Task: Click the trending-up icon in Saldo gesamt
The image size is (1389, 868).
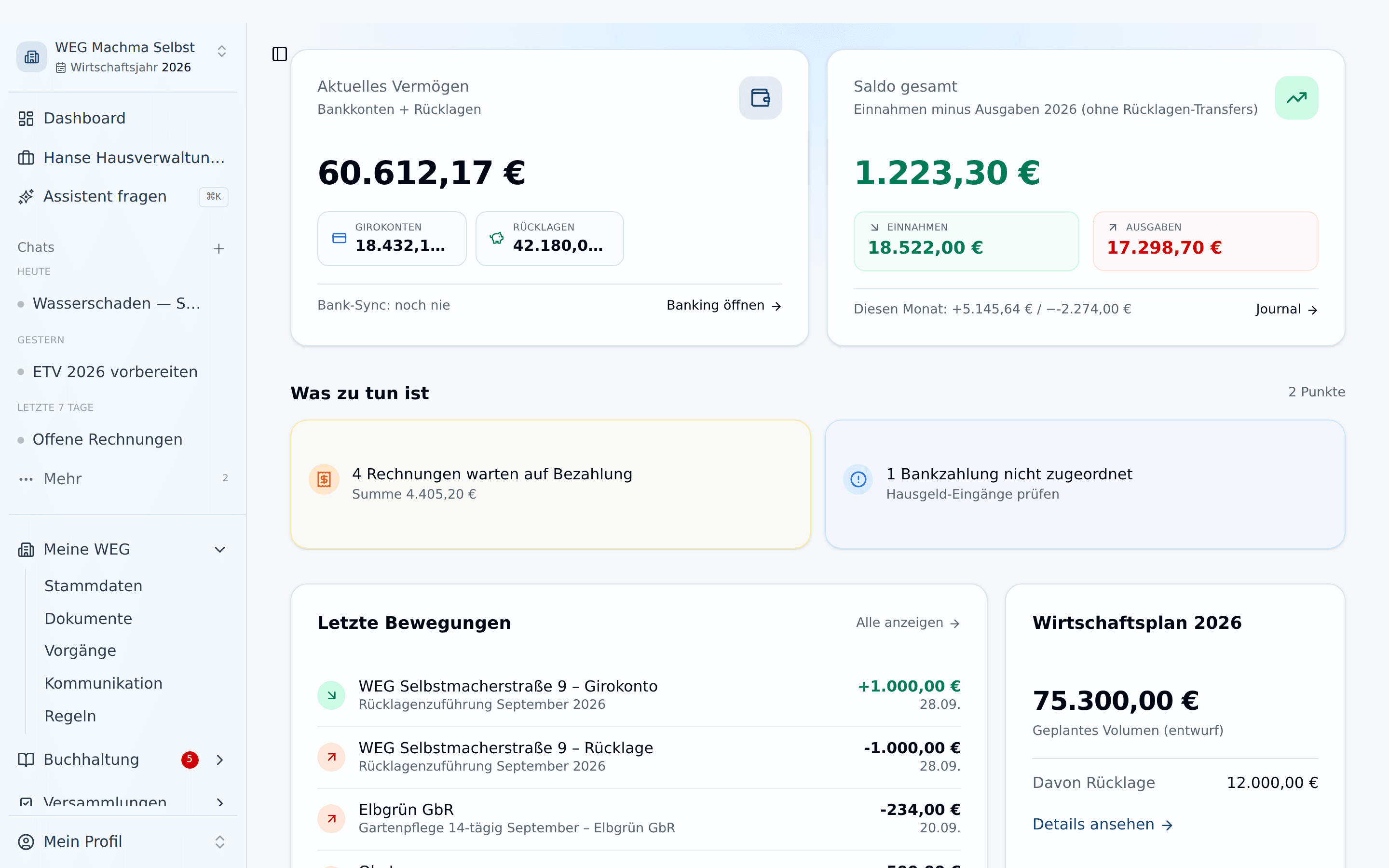Action: tap(1296, 97)
